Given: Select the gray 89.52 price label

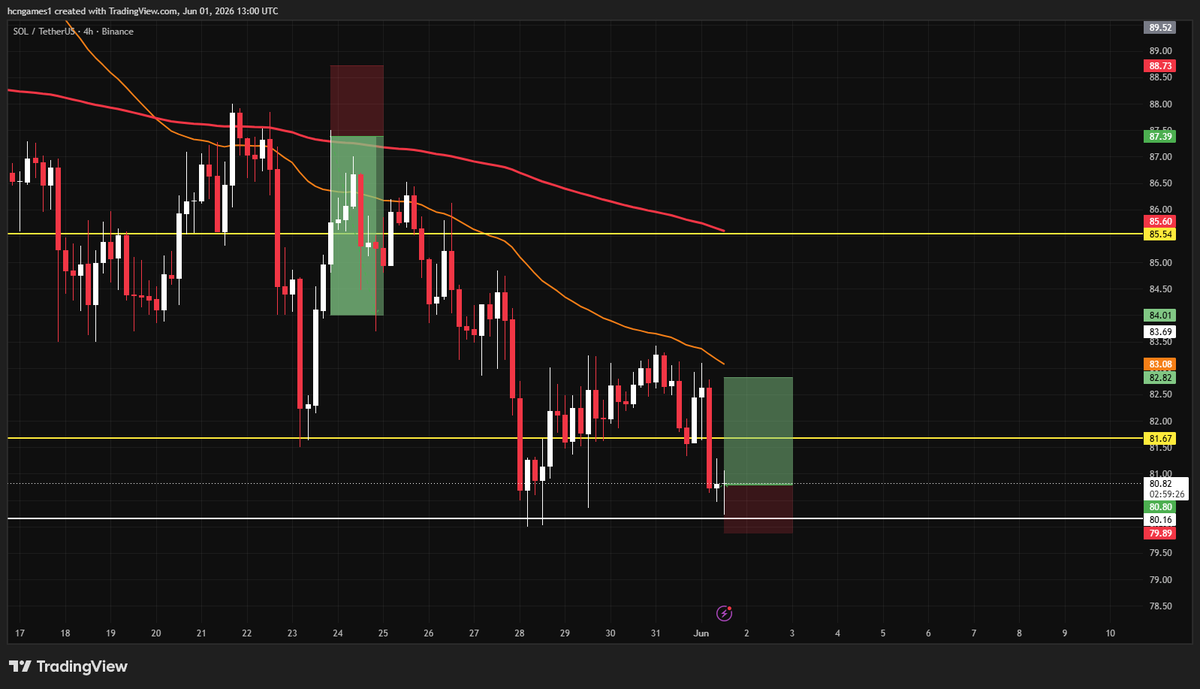Looking at the screenshot, I should coord(1161,28).
